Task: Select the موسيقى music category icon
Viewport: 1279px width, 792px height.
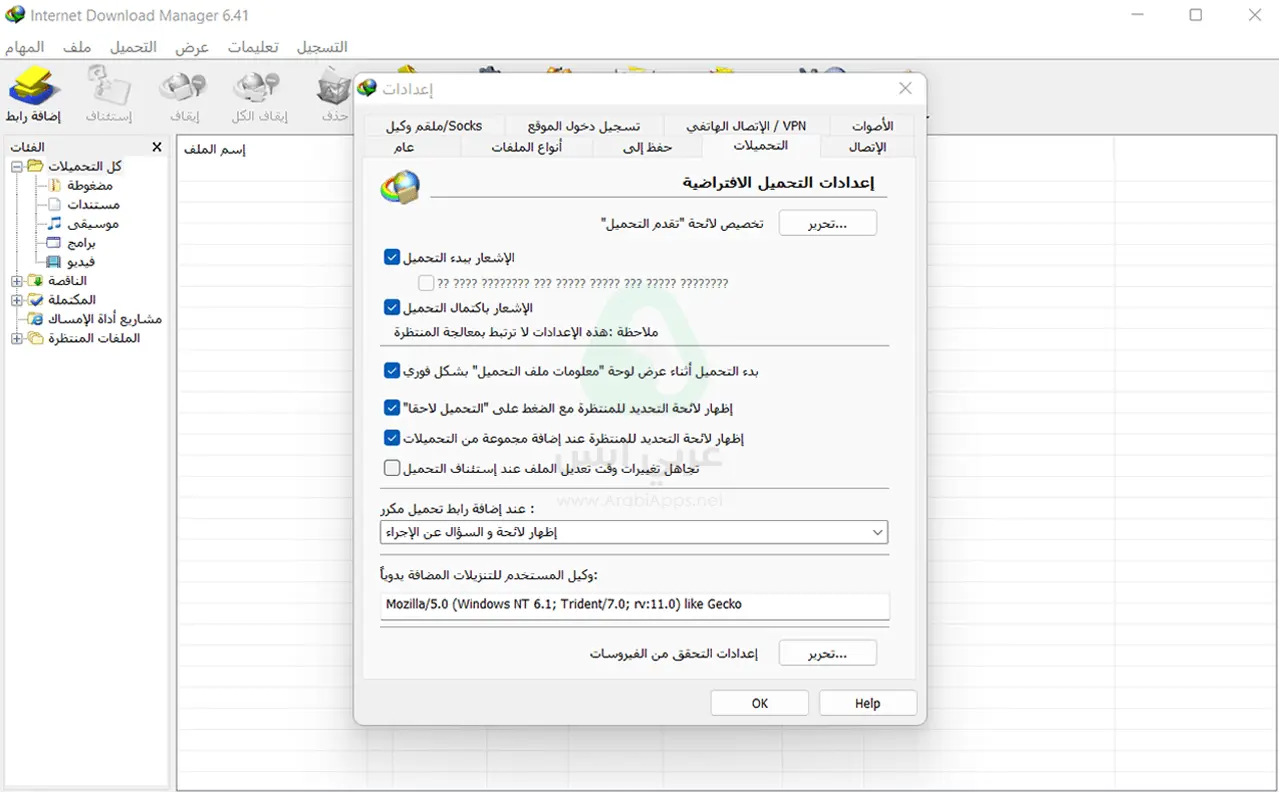Action: coord(55,223)
